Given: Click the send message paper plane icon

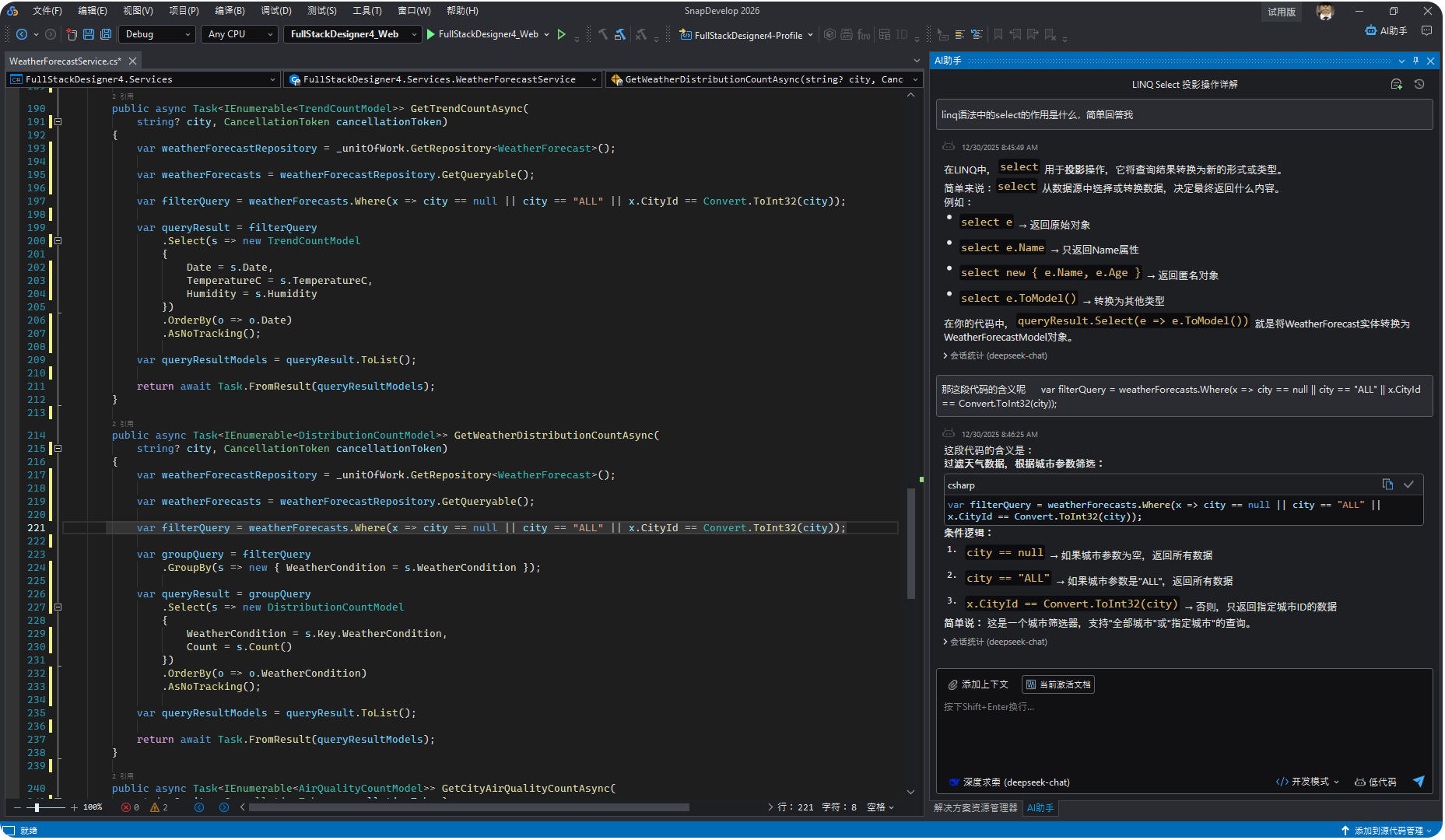Looking at the screenshot, I should click(x=1419, y=782).
